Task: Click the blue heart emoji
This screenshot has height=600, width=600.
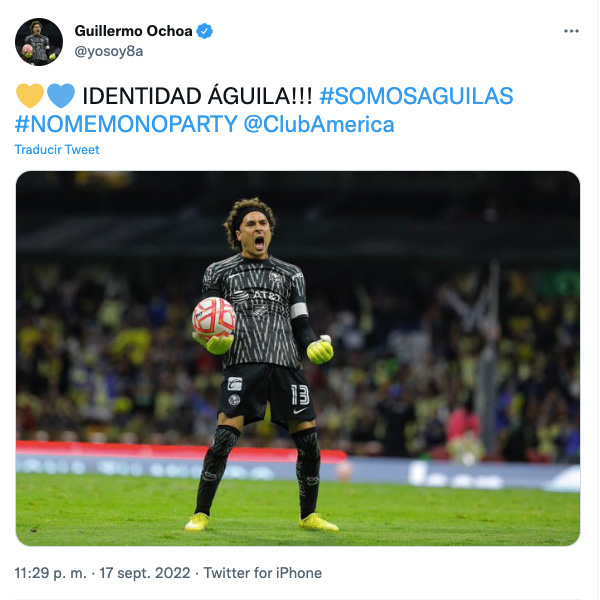Action: [x=61, y=95]
